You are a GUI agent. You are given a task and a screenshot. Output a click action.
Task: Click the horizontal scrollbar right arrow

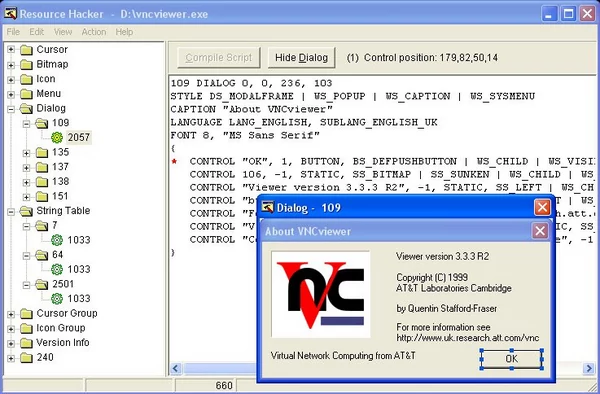coord(589,368)
